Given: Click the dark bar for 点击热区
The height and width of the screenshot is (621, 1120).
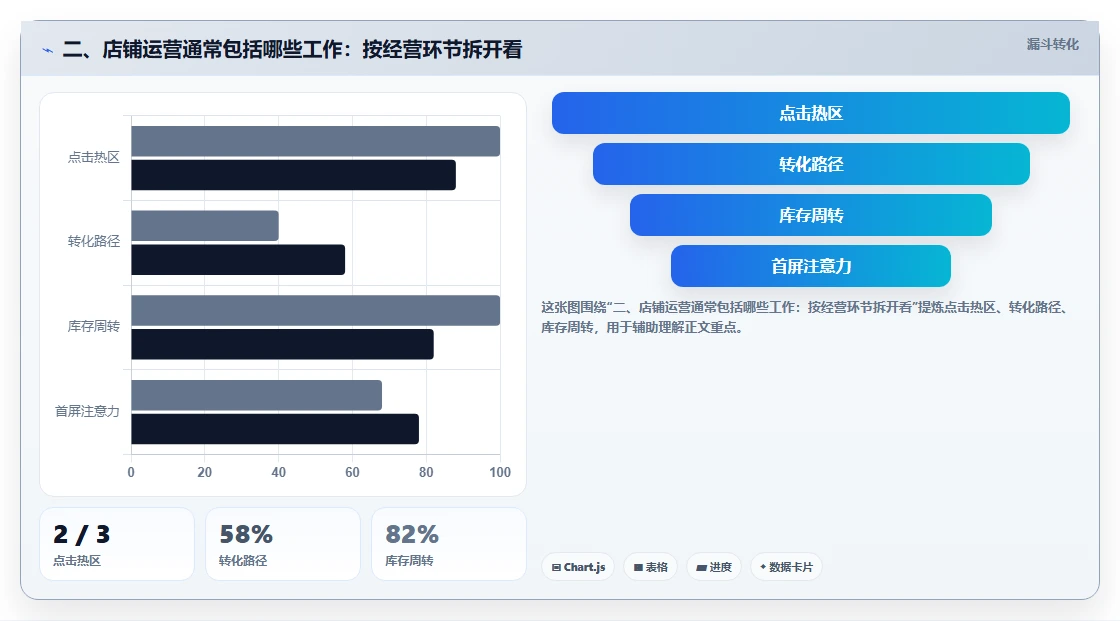Looking at the screenshot, I should tap(294, 175).
